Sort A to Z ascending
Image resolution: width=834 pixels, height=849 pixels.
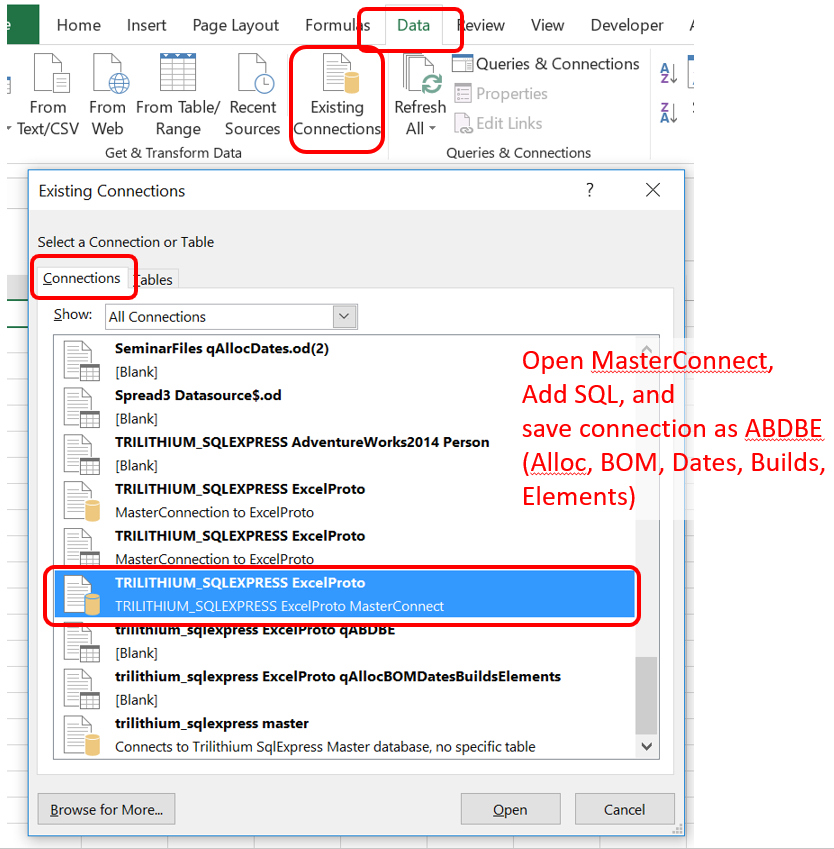tap(669, 73)
